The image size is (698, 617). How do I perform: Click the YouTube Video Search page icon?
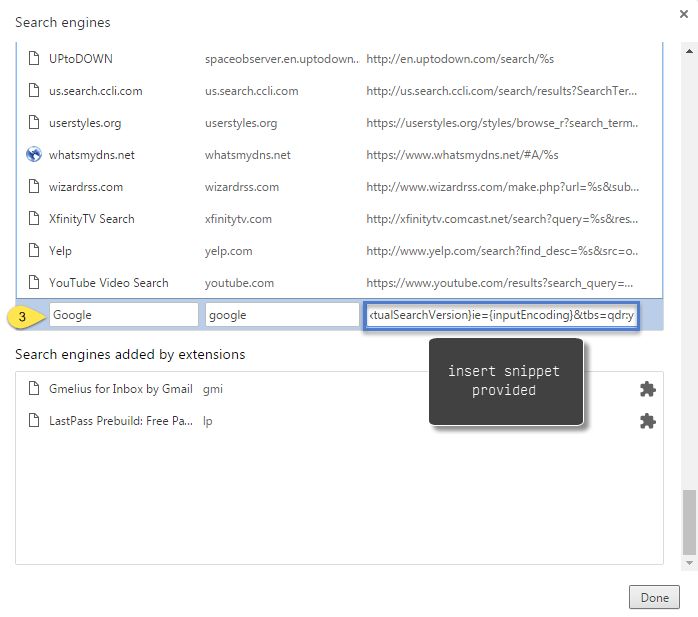point(34,283)
